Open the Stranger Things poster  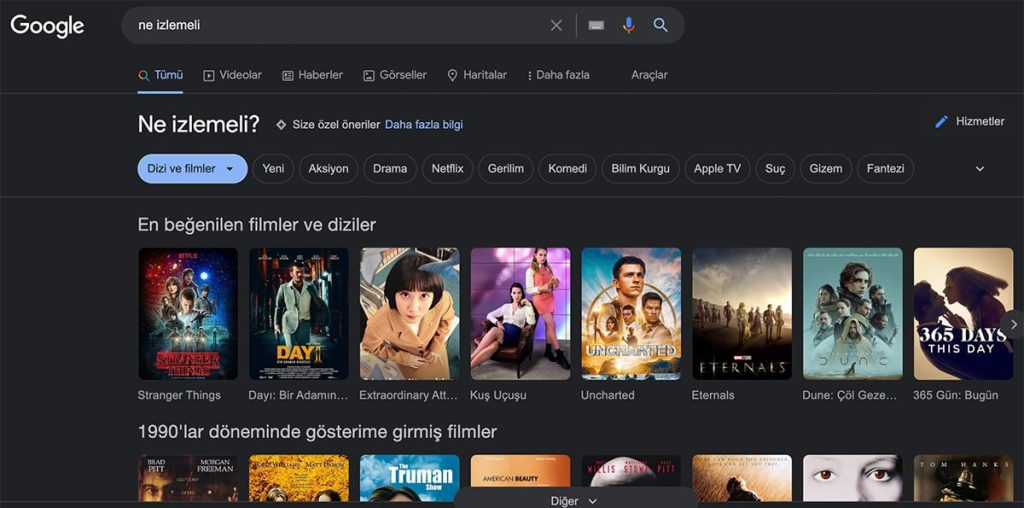pyautogui.click(x=188, y=313)
